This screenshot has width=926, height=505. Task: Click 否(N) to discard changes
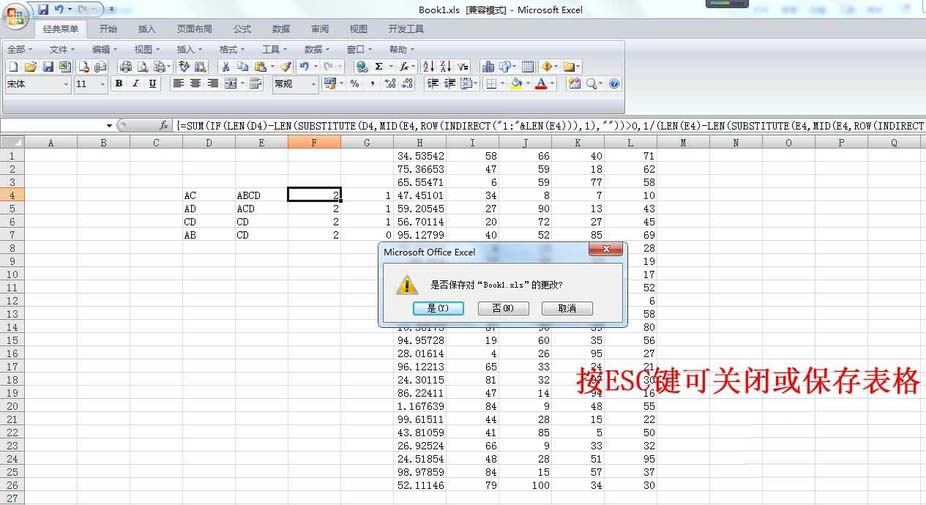click(x=503, y=308)
